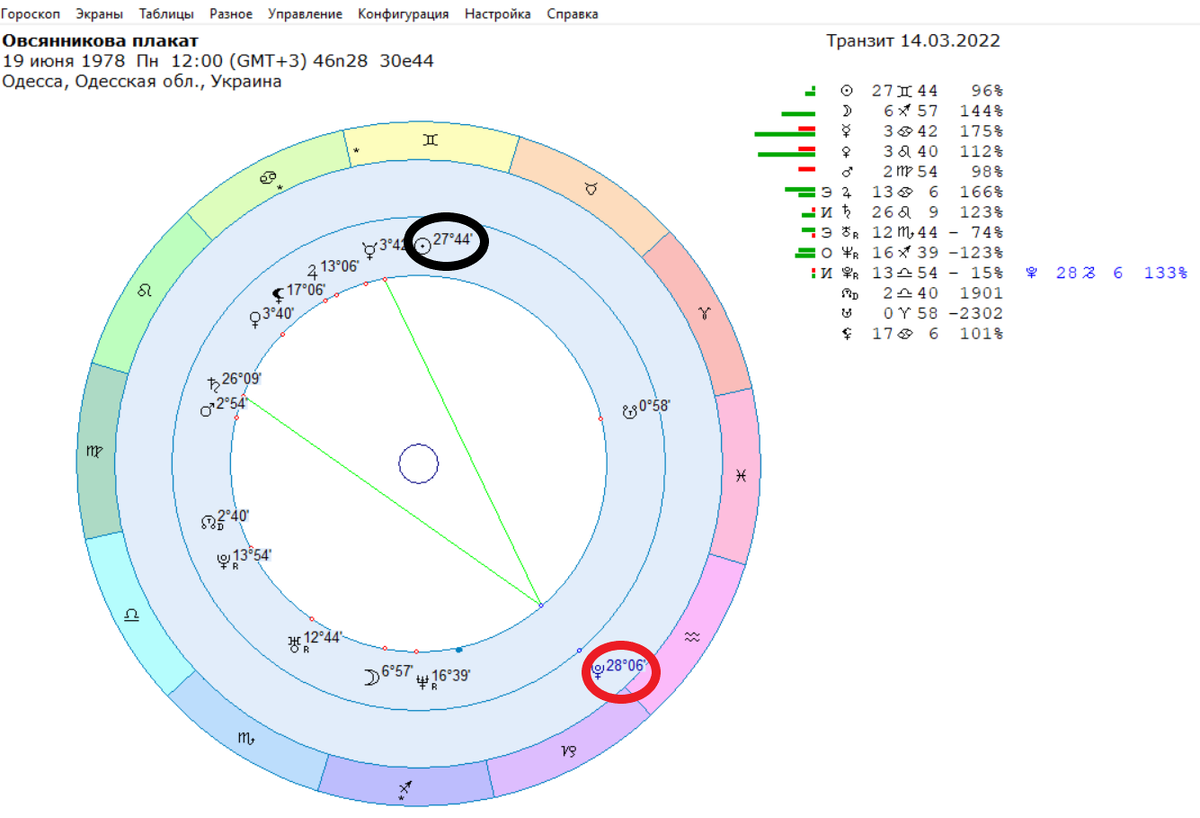Screen dimensions: 1200x818
Task: Select the South Node row with -2302
Action: pos(920,313)
